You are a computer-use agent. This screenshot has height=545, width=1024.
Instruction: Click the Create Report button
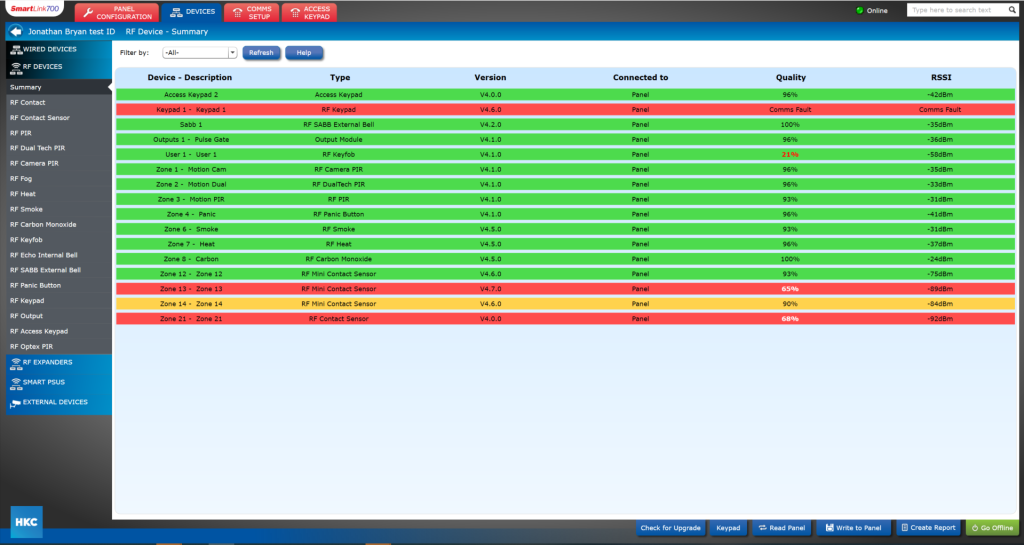pos(928,528)
